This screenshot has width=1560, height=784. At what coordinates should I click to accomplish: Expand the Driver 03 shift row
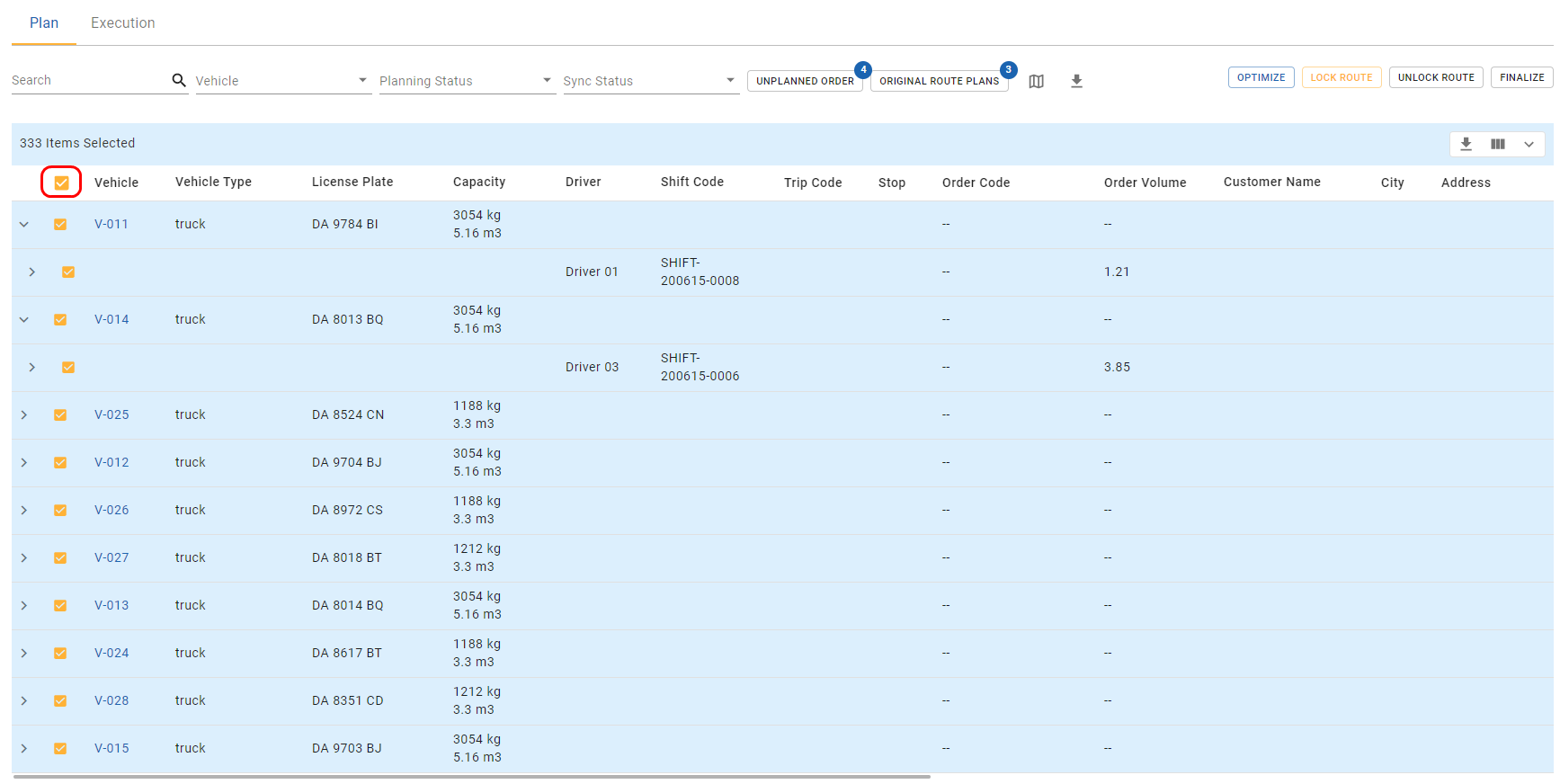point(32,367)
